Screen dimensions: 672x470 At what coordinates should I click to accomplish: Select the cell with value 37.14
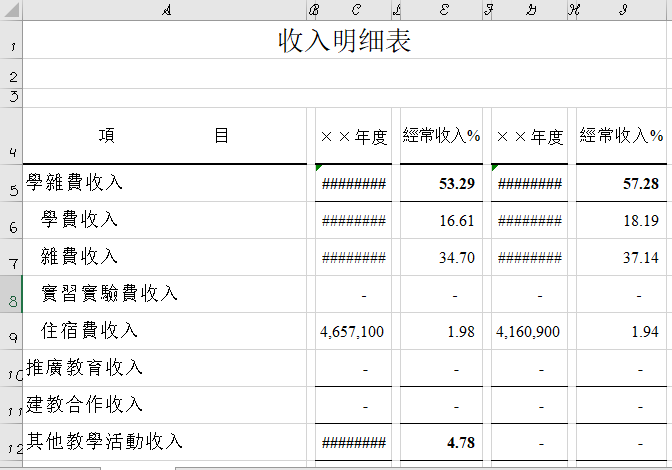tap(621, 257)
